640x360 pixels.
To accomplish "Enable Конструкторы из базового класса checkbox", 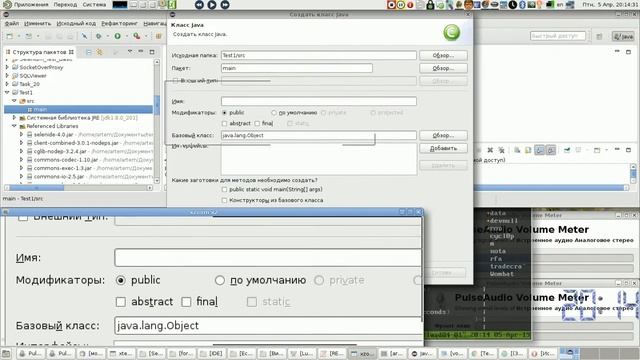I will click(224, 200).
